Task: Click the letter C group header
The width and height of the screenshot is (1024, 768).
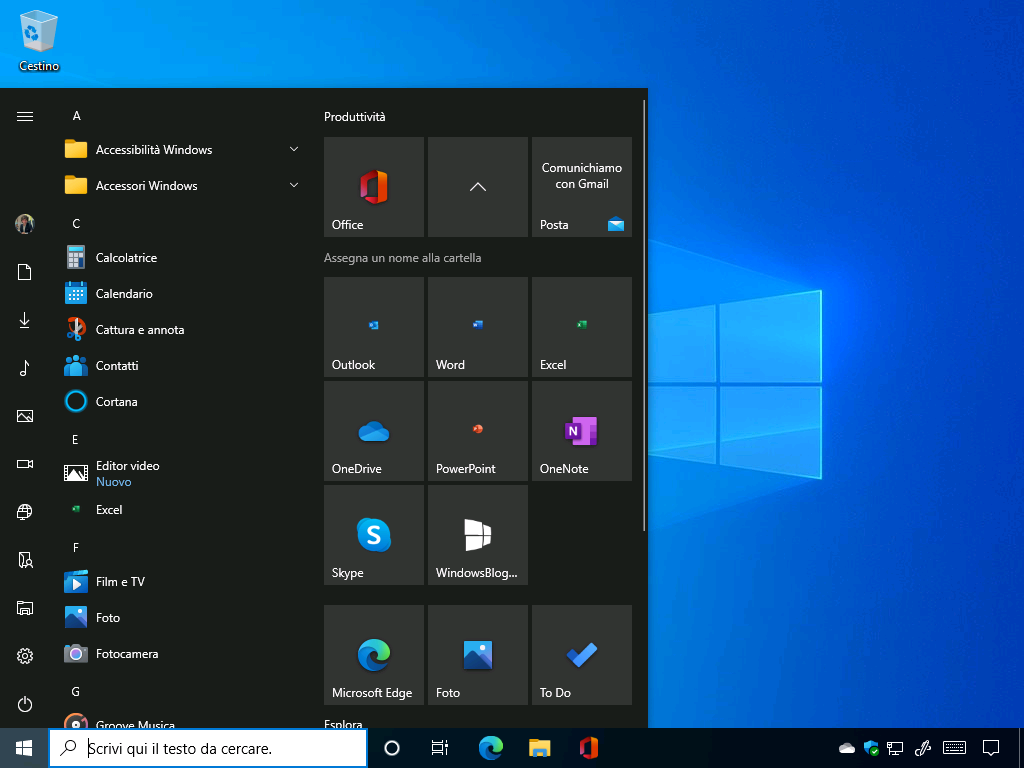Action: (76, 223)
